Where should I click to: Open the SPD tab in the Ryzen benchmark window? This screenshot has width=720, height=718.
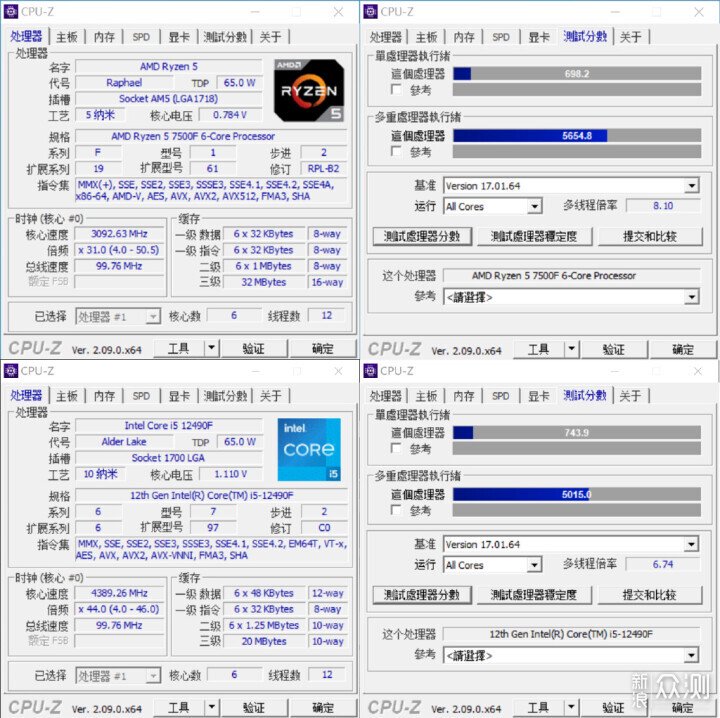(501, 37)
